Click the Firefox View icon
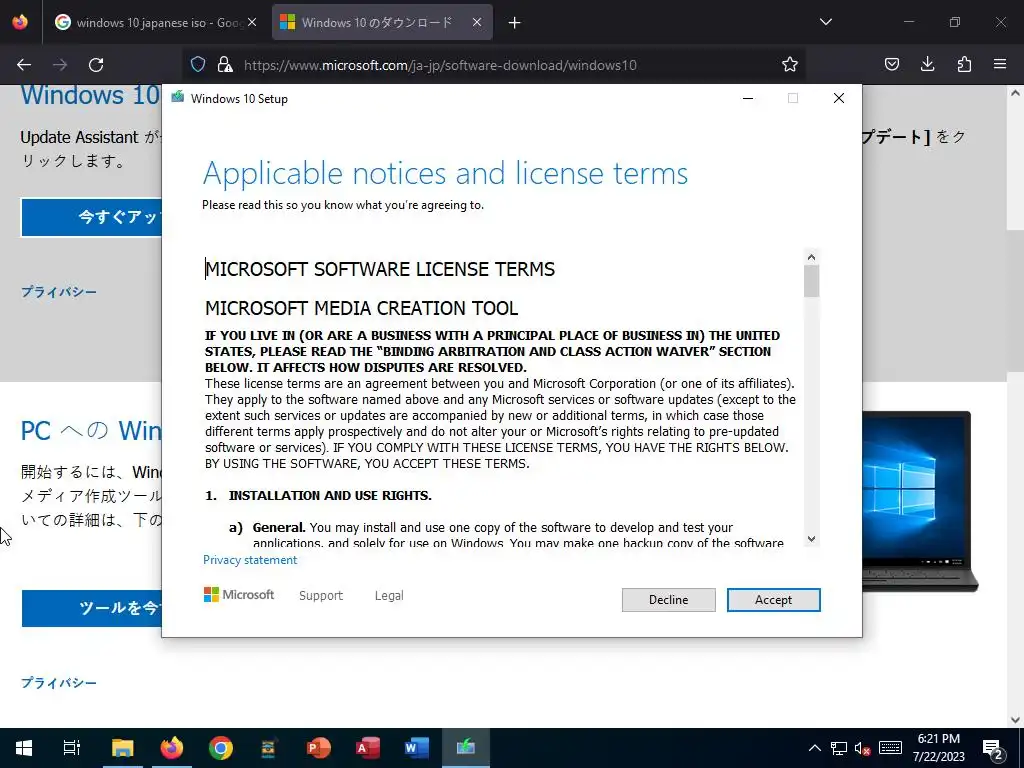The image size is (1024, 768). tap(20, 22)
